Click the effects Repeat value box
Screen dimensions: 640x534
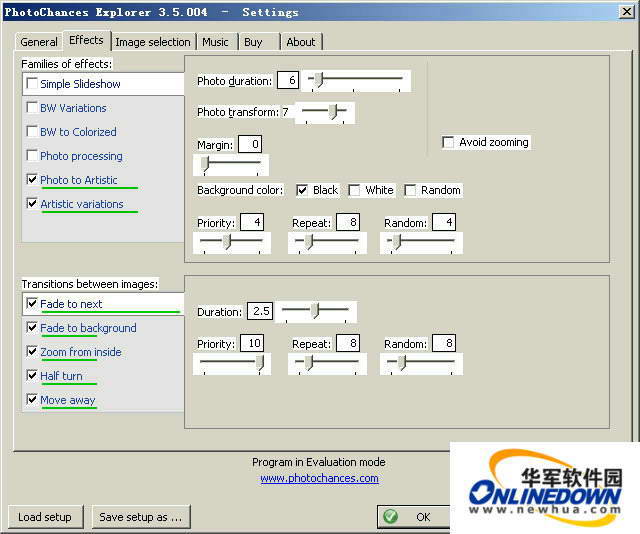[x=348, y=222]
